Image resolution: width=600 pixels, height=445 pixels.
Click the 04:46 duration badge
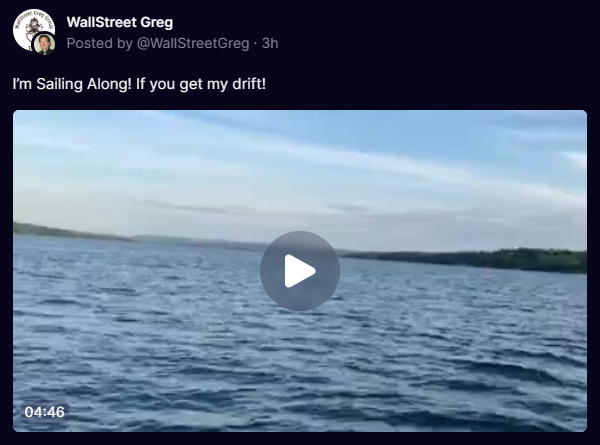pos(44,412)
